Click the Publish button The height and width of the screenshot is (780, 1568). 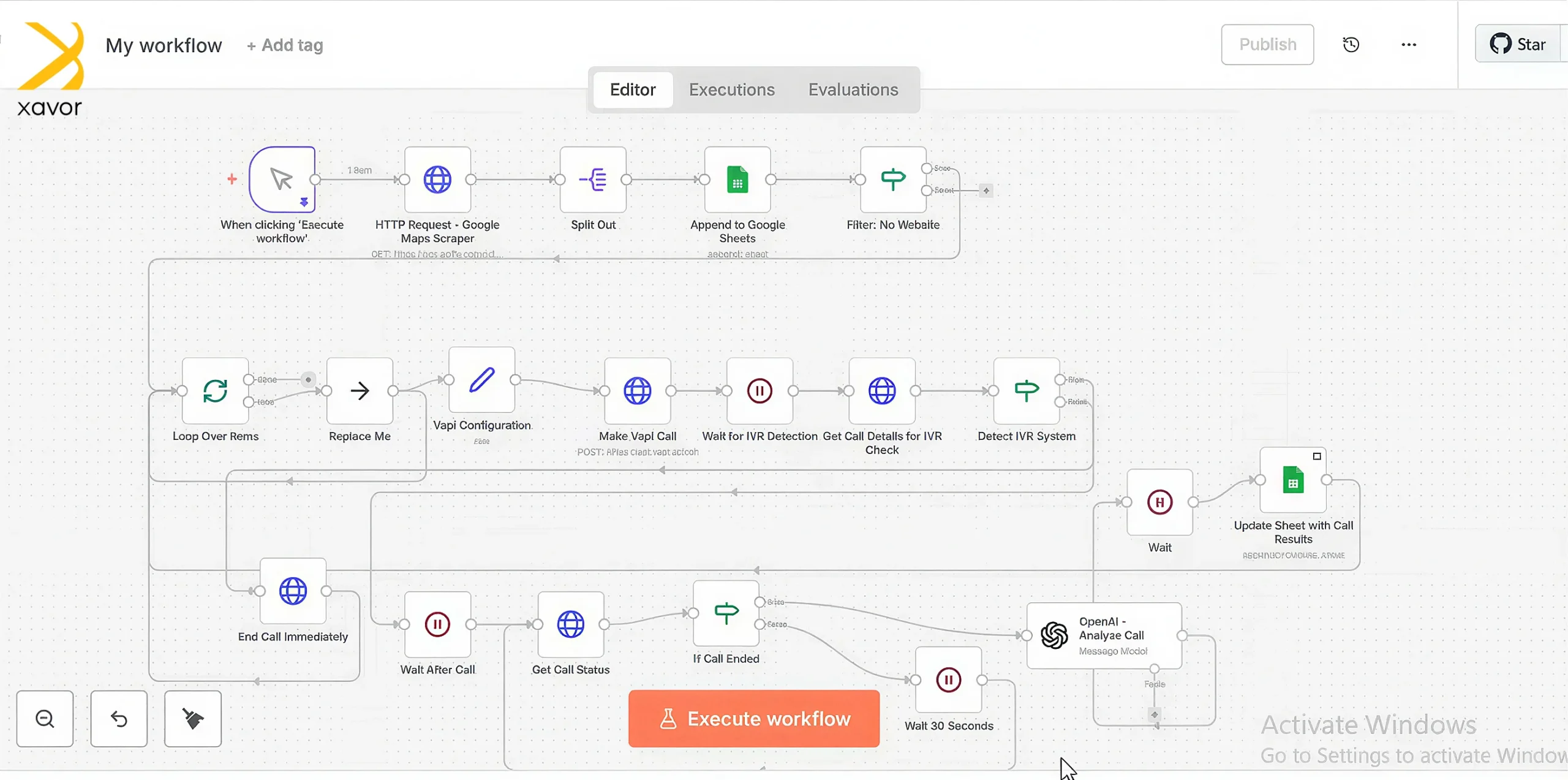pyautogui.click(x=1267, y=45)
